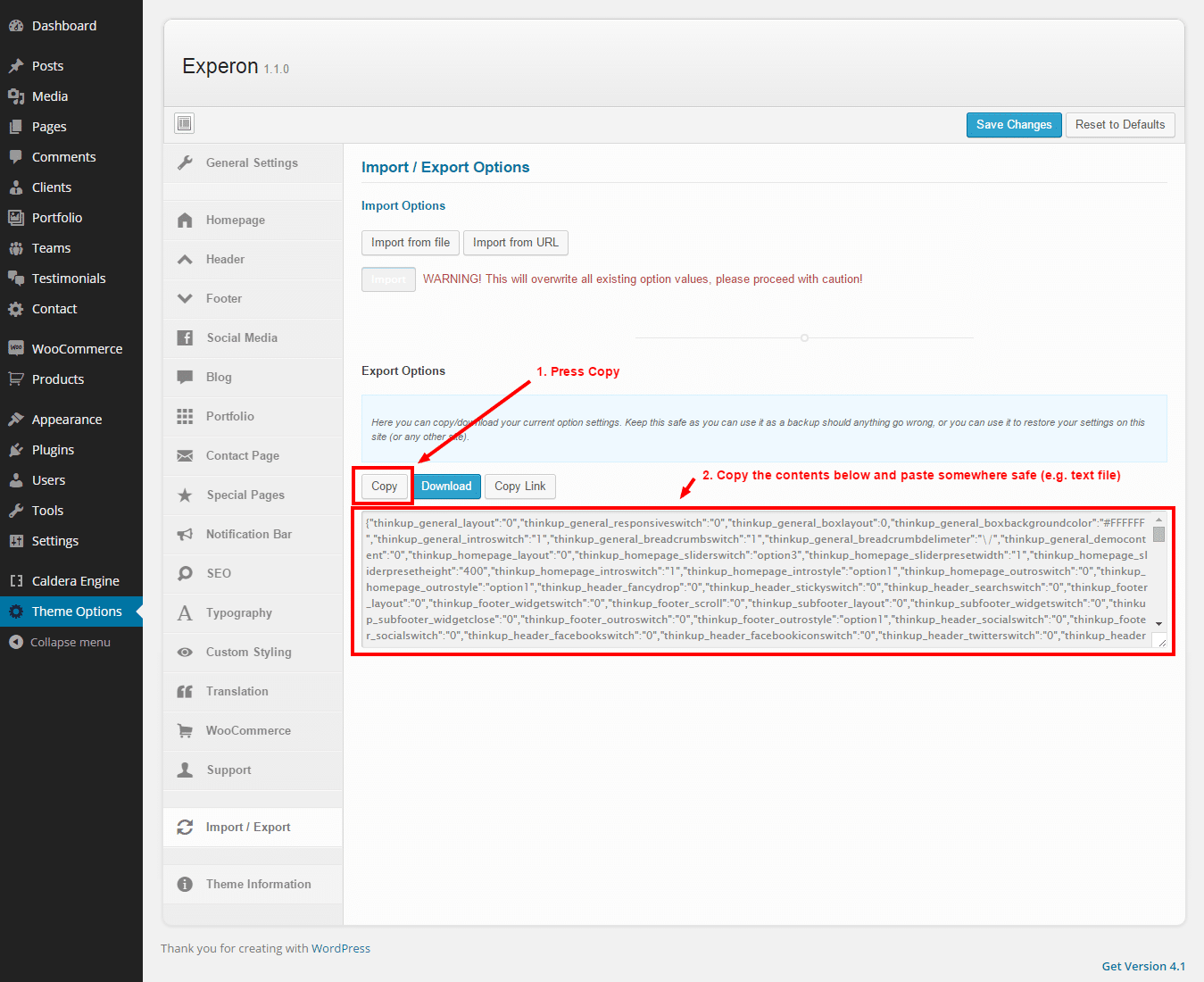
Task: Click the Media library icon
Action: tap(16, 96)
